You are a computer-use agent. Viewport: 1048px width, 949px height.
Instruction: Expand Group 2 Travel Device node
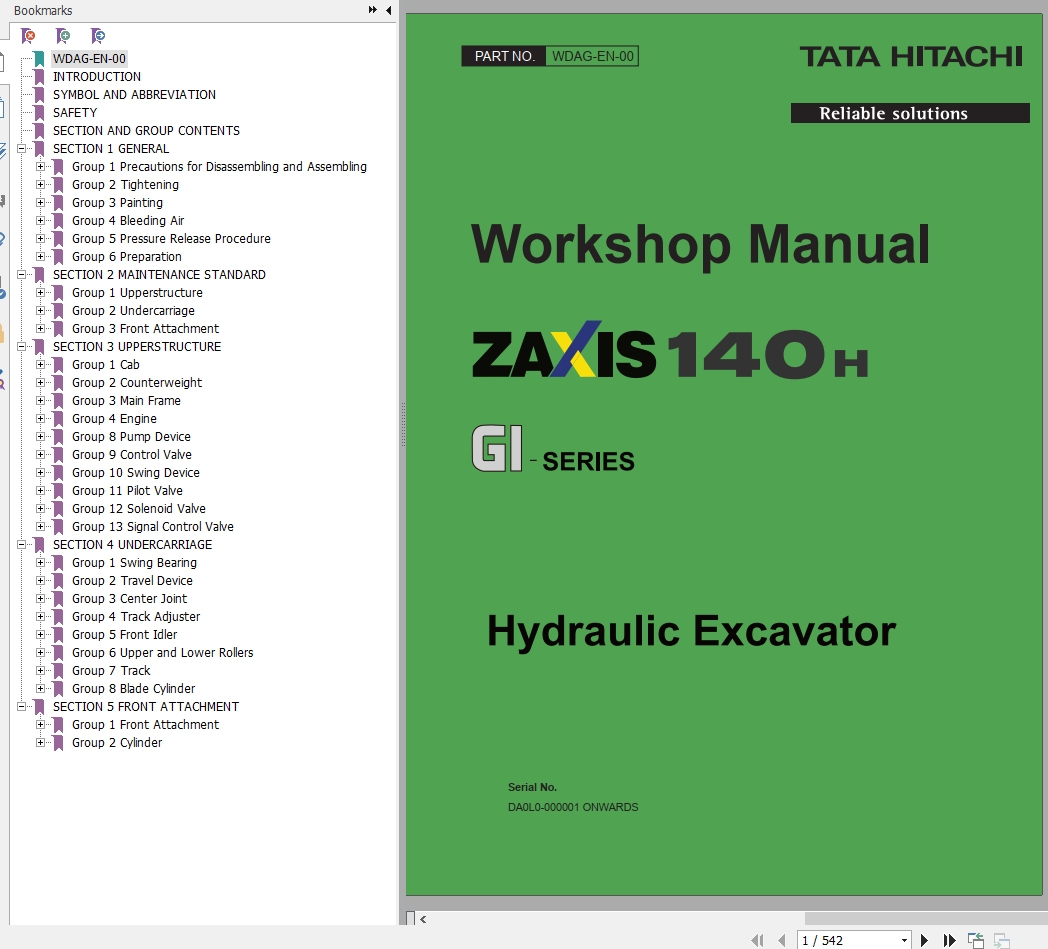coord(41,581)
